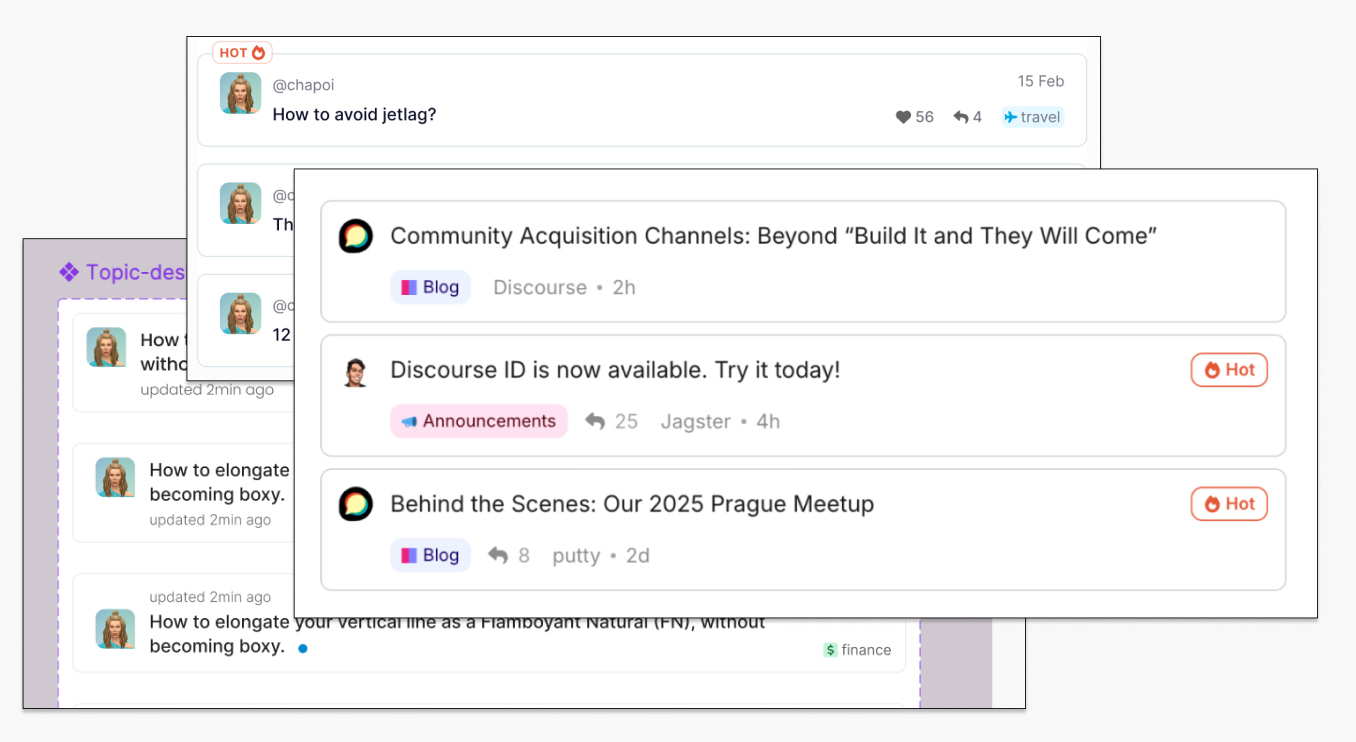The width and height of the screenshot is (1356, 742).
Task: Click Jagster's avatar on Discourse ID topic
Action: pyautogui.click(x=355, y=371)
